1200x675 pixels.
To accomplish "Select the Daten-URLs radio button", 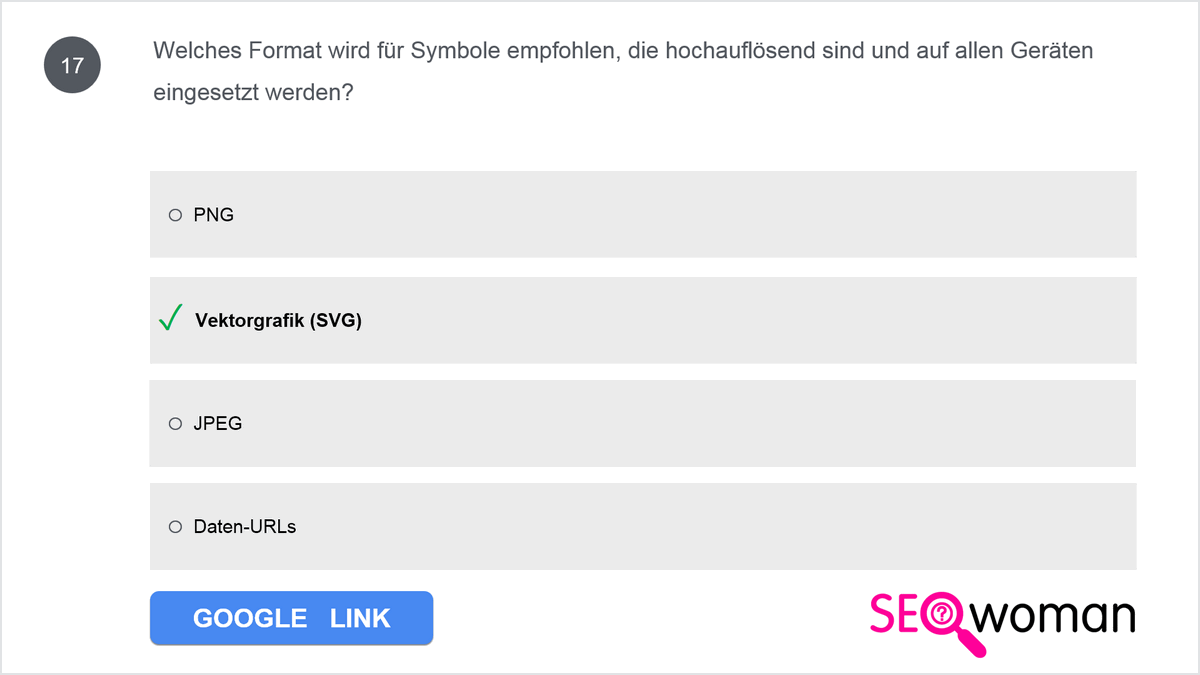I will (x=175, y=527).
